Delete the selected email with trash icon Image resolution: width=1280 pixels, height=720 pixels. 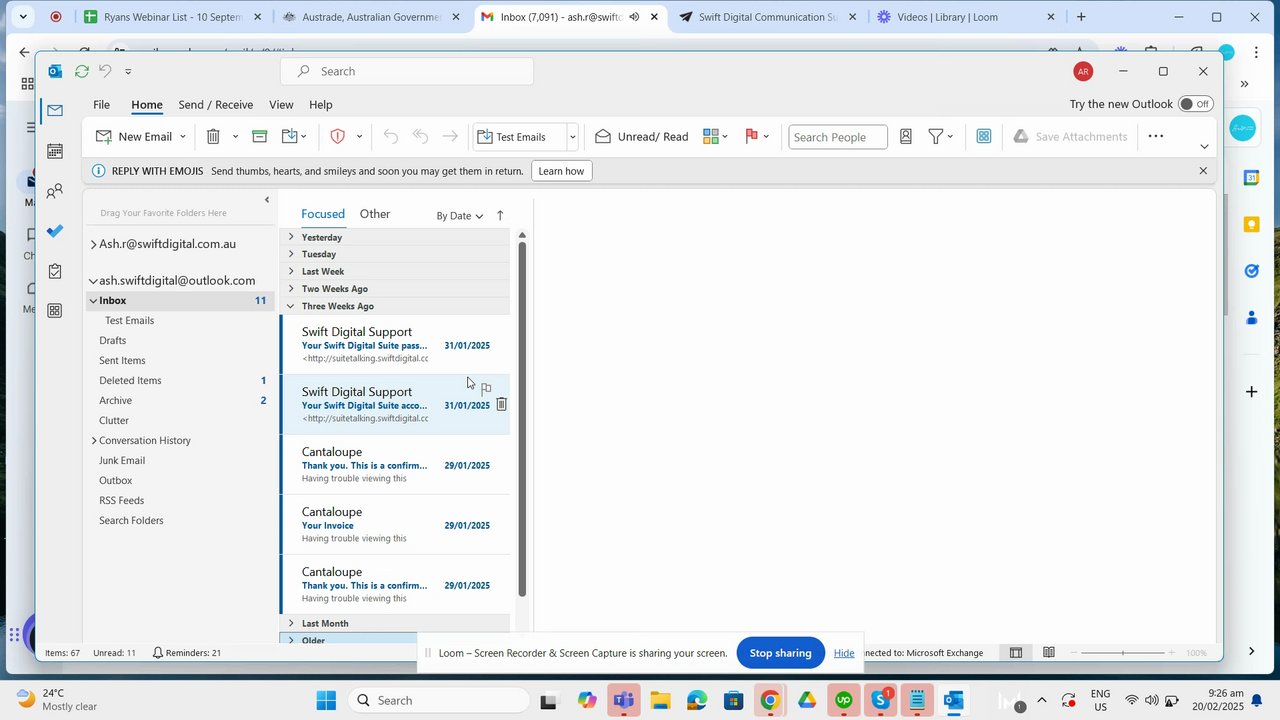point(213,137)
